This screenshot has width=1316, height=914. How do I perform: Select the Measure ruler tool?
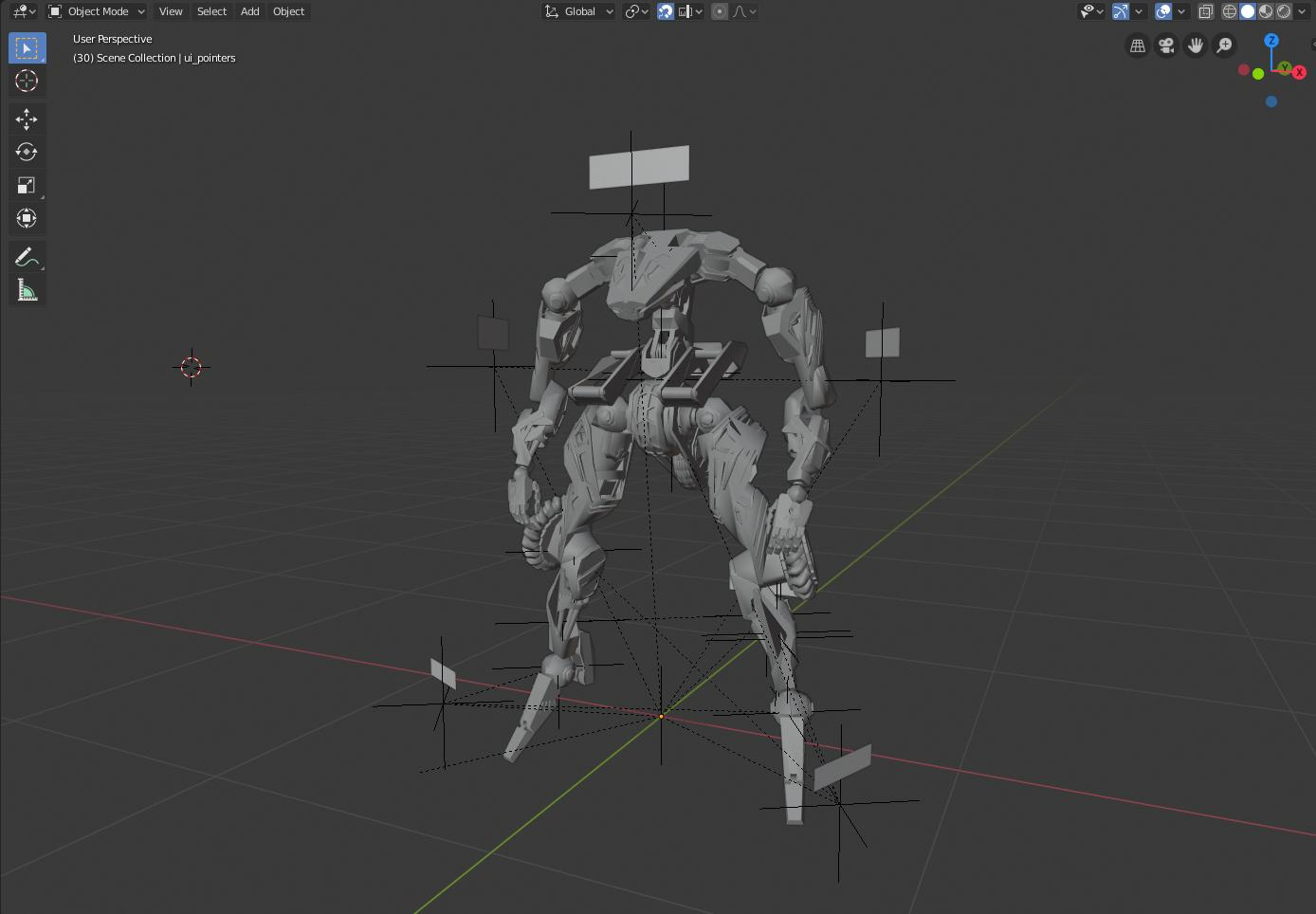(x=27, y=290)
